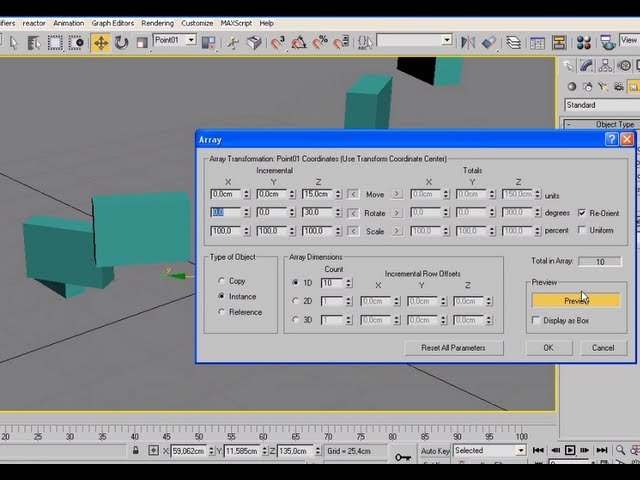640x480 pixels.
Task: Click Reset All Parameters button
Action: point(453,348)
